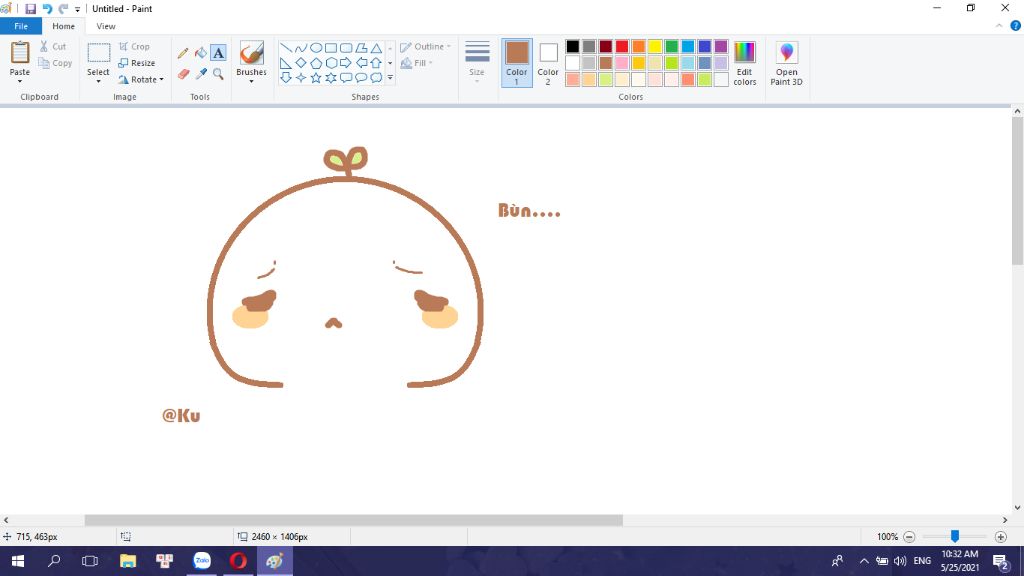Expand the Paste dropdown arrow
The height and width of the screenshot is (576, 1024).
(x=20, y=81)
